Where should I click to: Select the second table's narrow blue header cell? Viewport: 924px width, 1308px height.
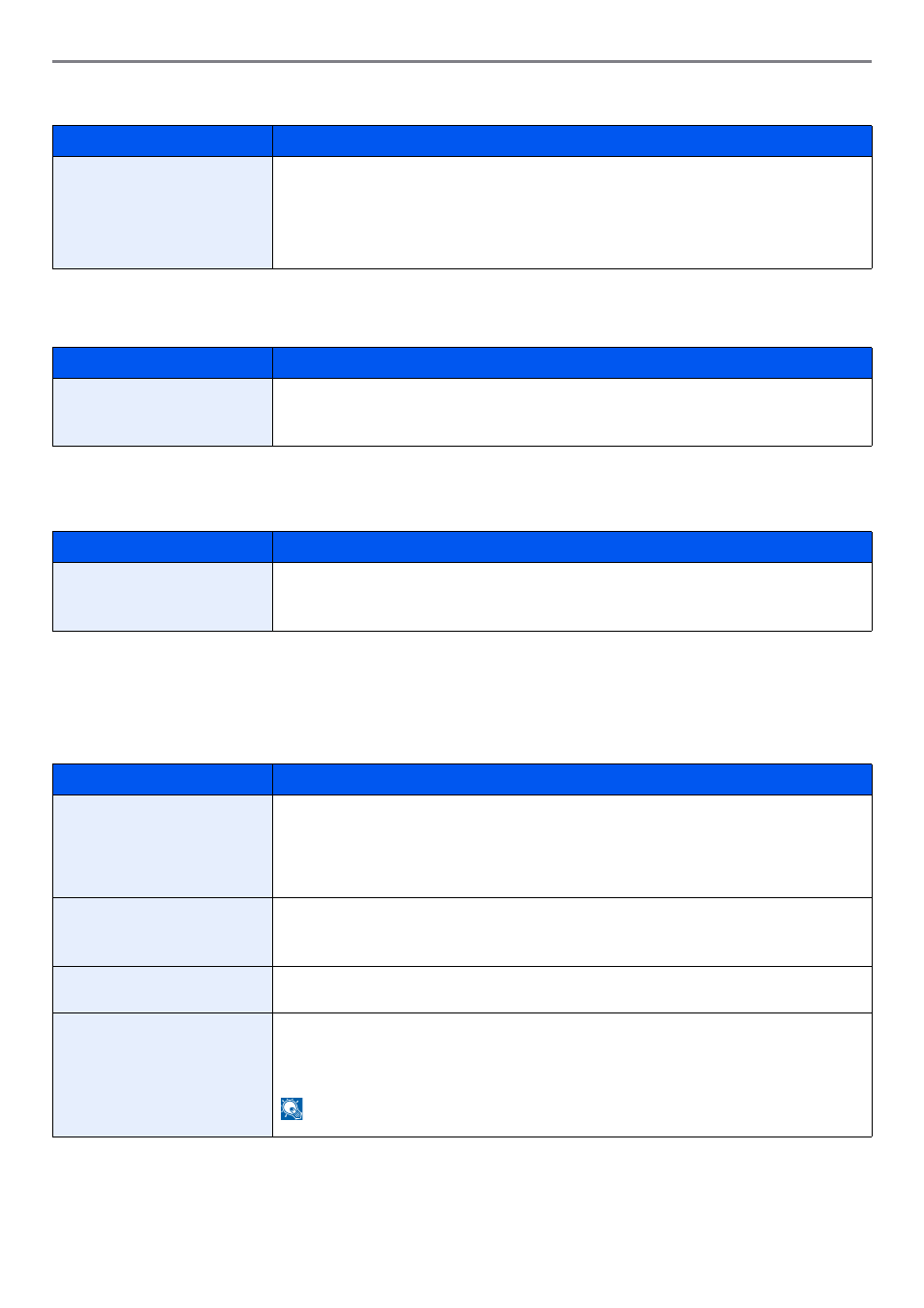tap(163, 363)
